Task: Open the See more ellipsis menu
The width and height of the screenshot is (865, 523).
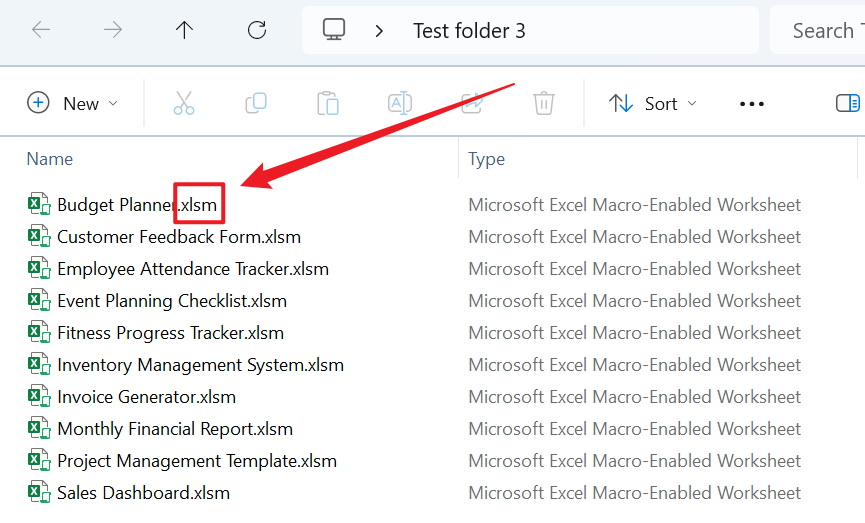Action: [751, 103]
